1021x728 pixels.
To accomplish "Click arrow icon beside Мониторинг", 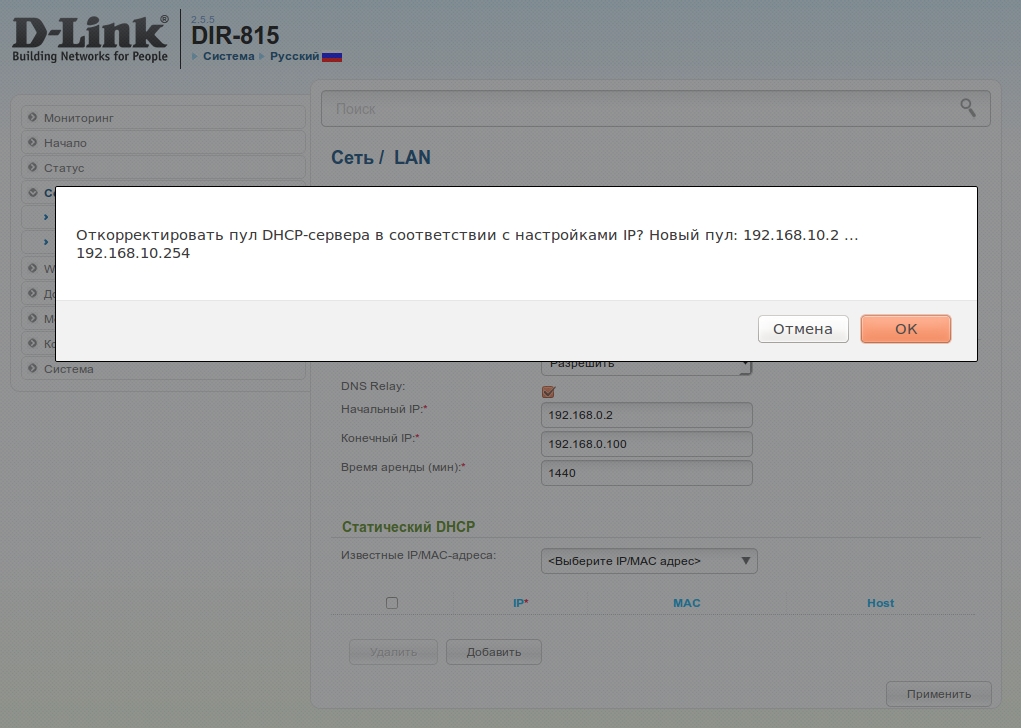I will 33,118.
